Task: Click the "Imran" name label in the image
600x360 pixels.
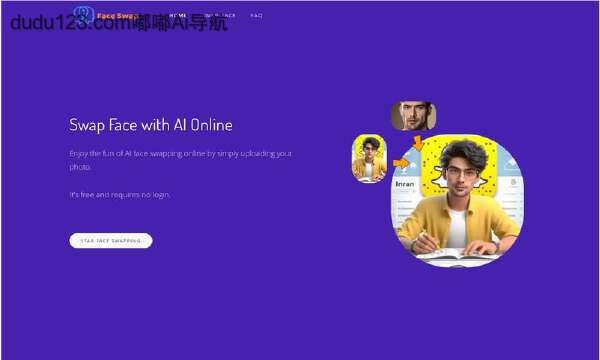Action: [x=404, y=184]
